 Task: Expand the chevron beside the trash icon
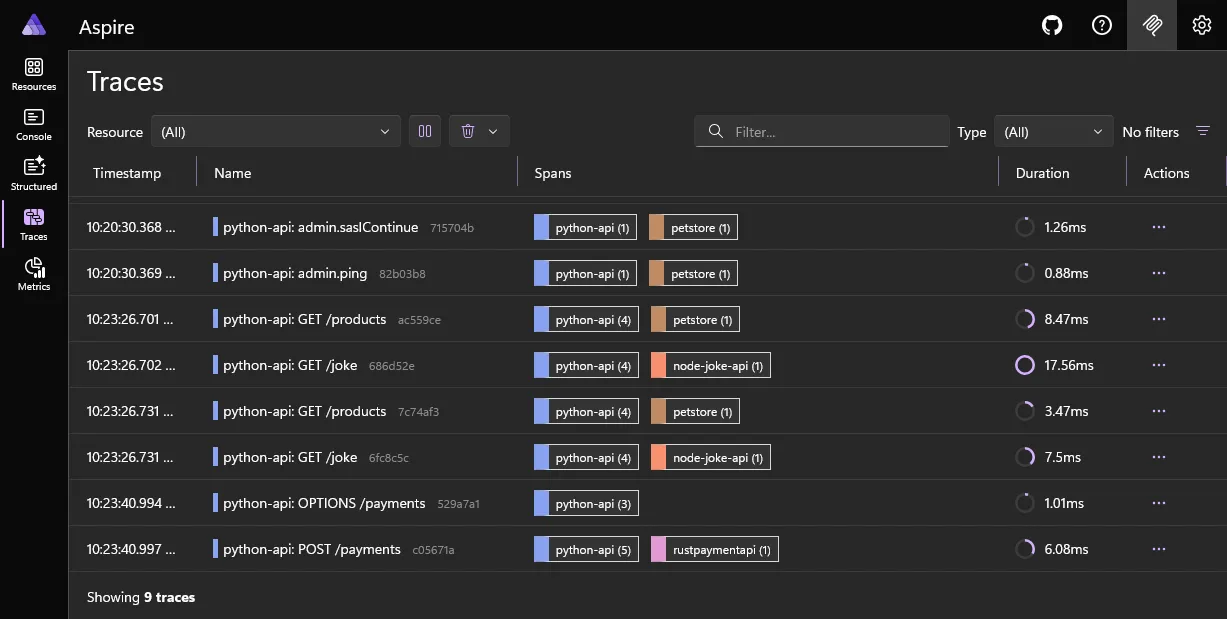(491, 130)
